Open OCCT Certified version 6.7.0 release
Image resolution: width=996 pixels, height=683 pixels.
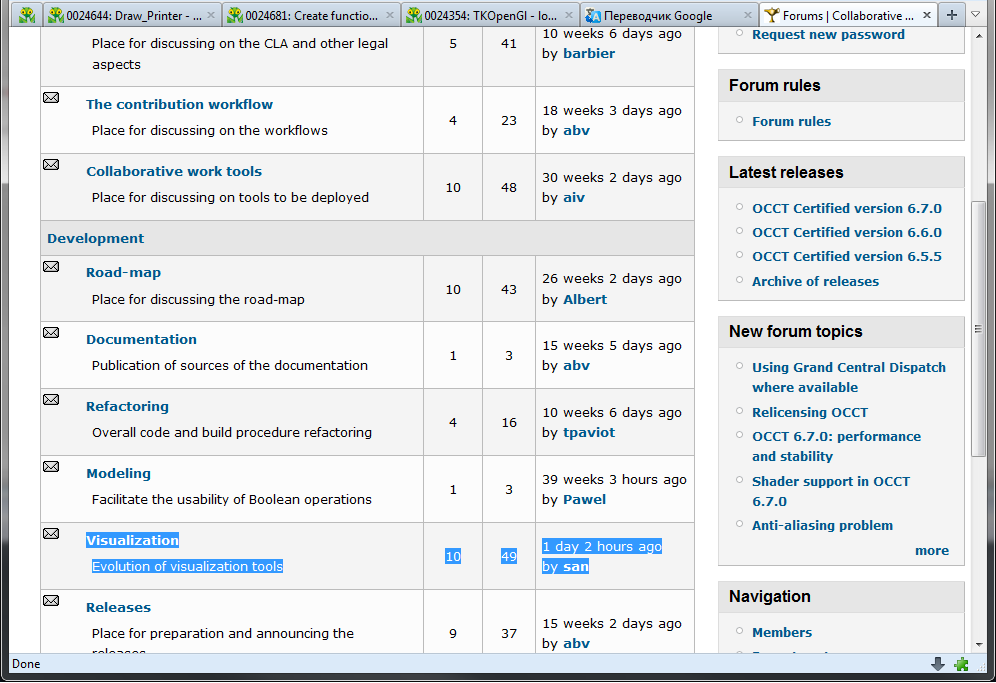pyautogui.click(x=846, y=208)
